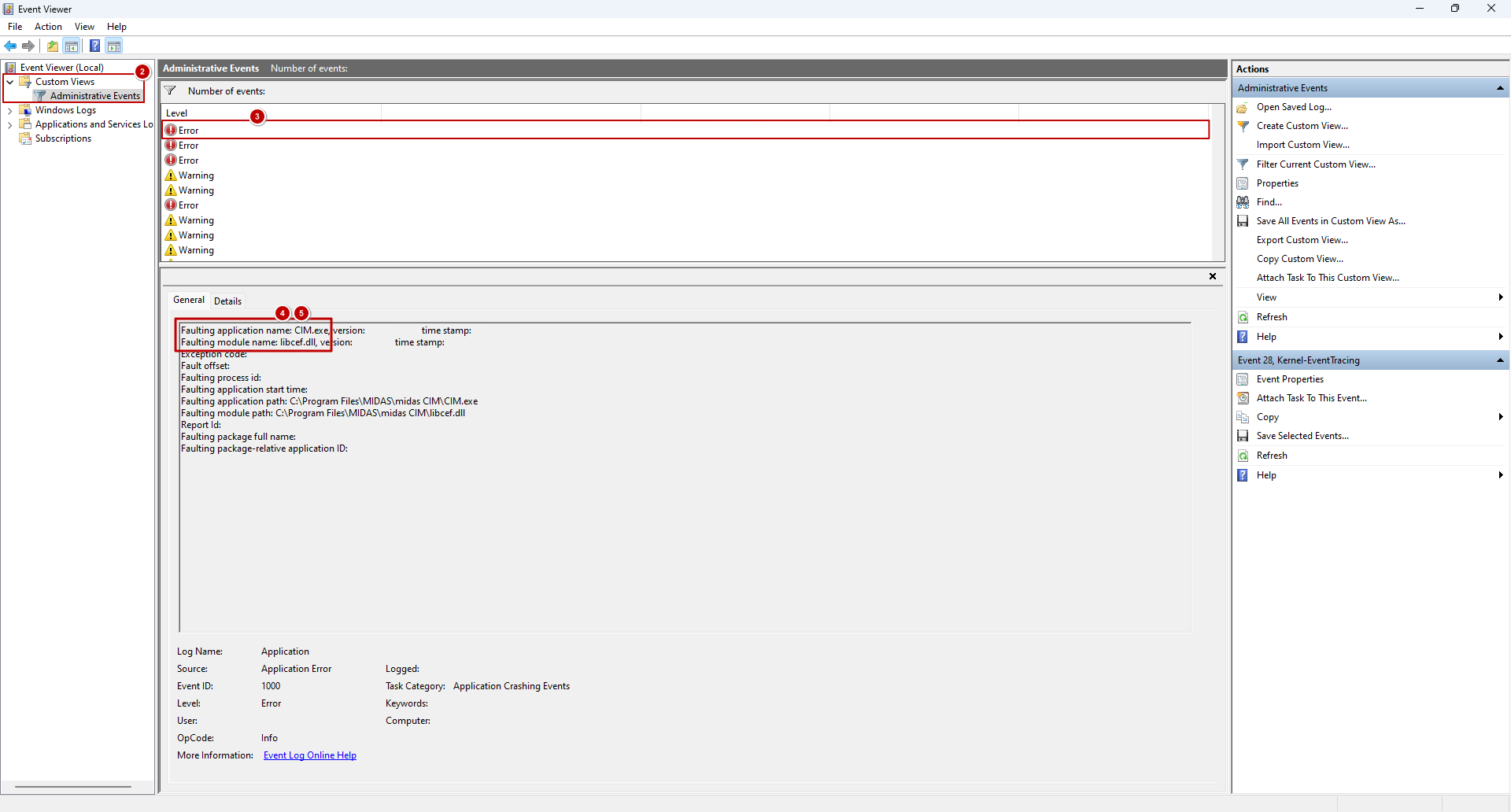Image resolution: width=1511 pixels, height=812 pixels.
Task: Switch to the Details tab
Action: 227,301
